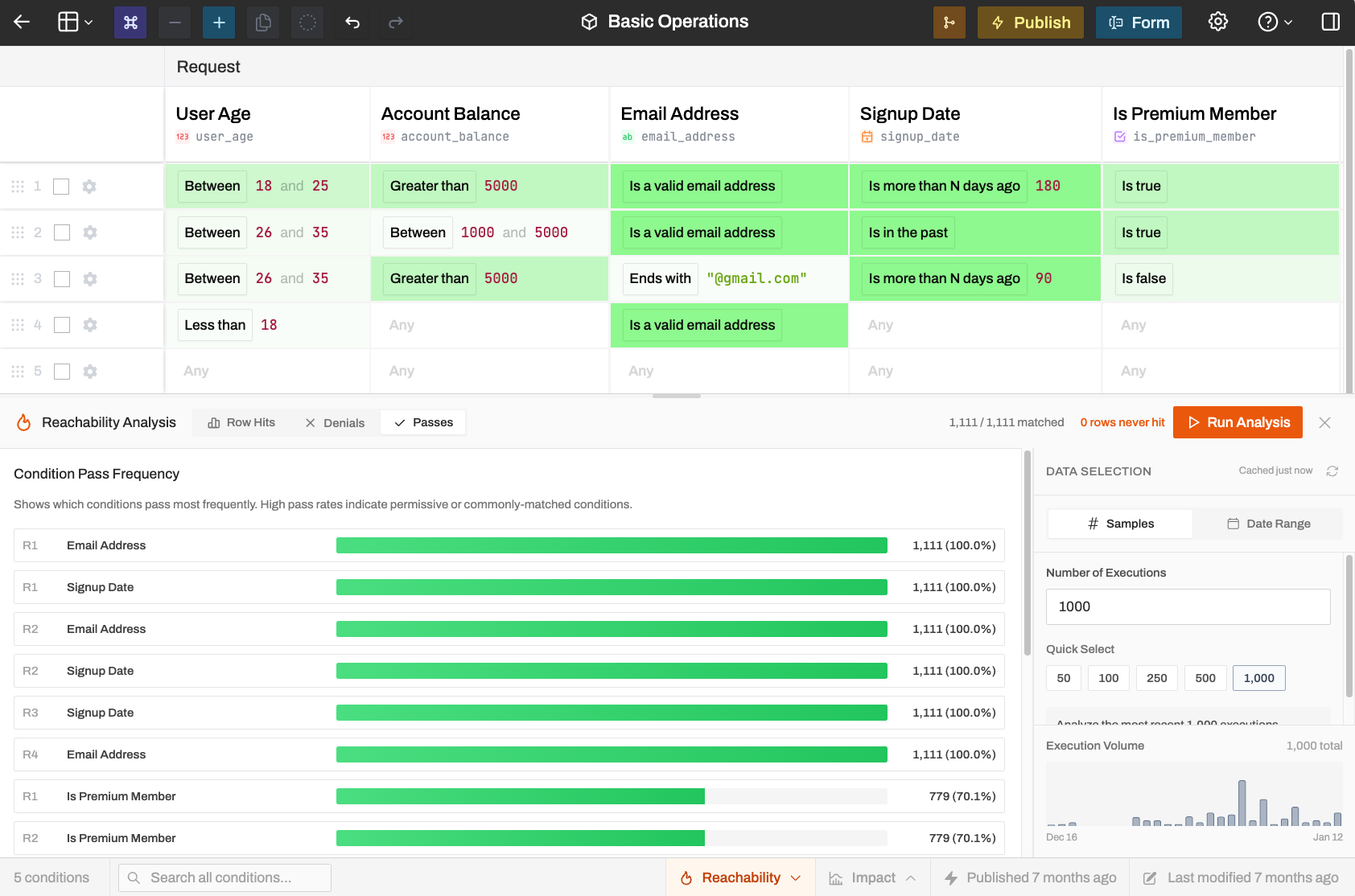This screenshot has width=1355, height=896.
Task: Click the "@gmail.com" value in row 3
Action: (756, 278)
